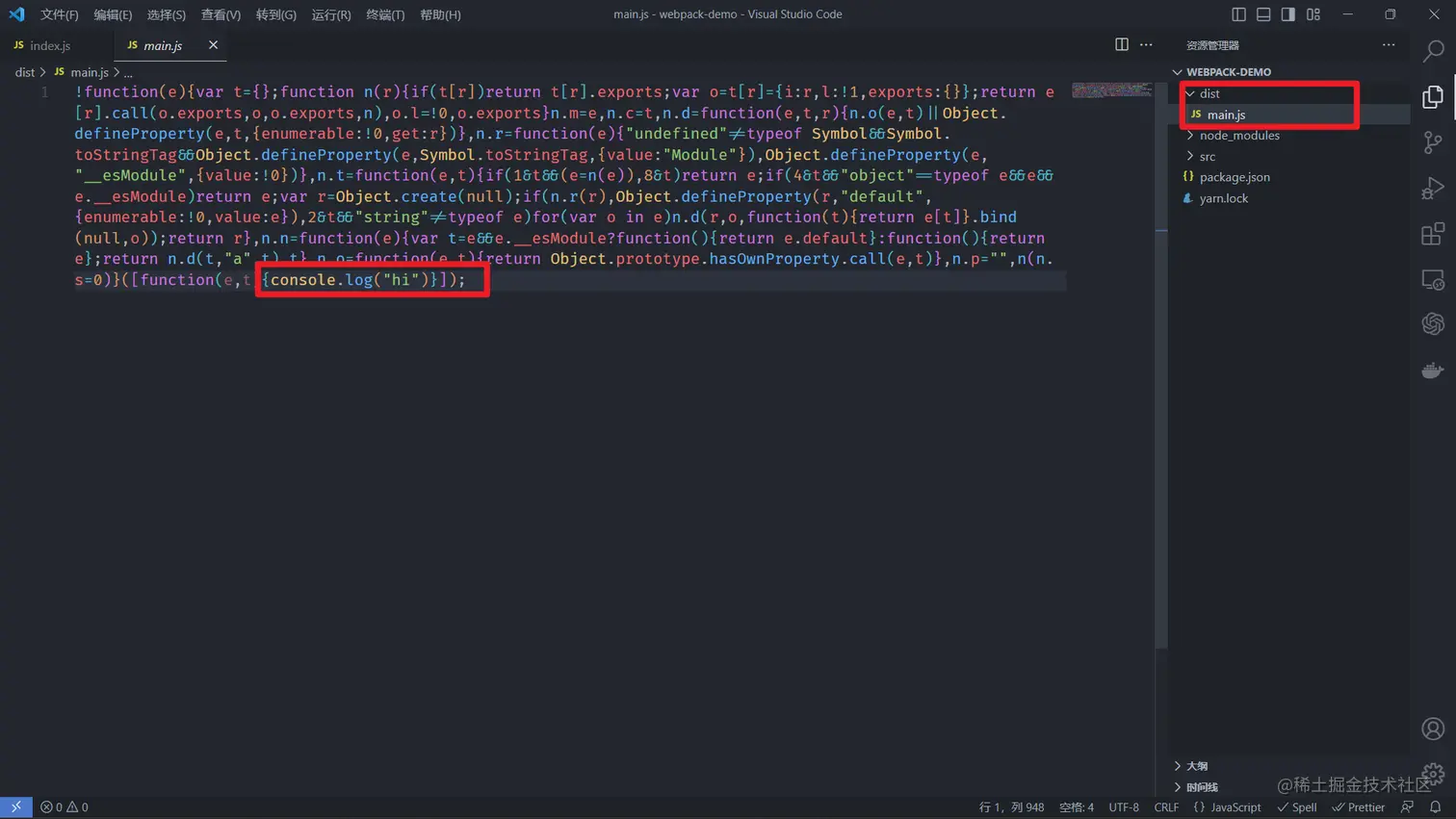This screenshot has height=819, width=1456.
Task: Open Remote Explorer view
Action: 1433,280
